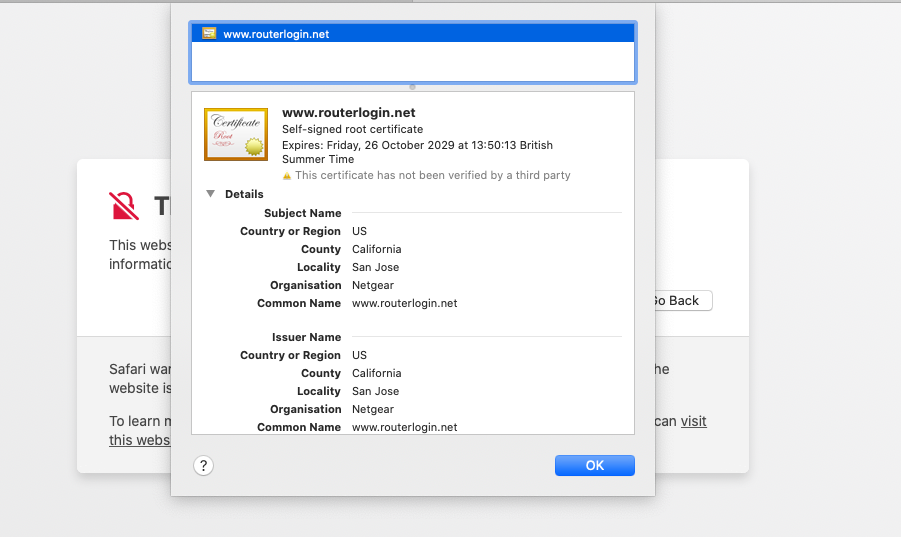Click the Issuer Name section heading
Image resolution: width=901 pixels, height=537 pixels.
tap(306, 337)
